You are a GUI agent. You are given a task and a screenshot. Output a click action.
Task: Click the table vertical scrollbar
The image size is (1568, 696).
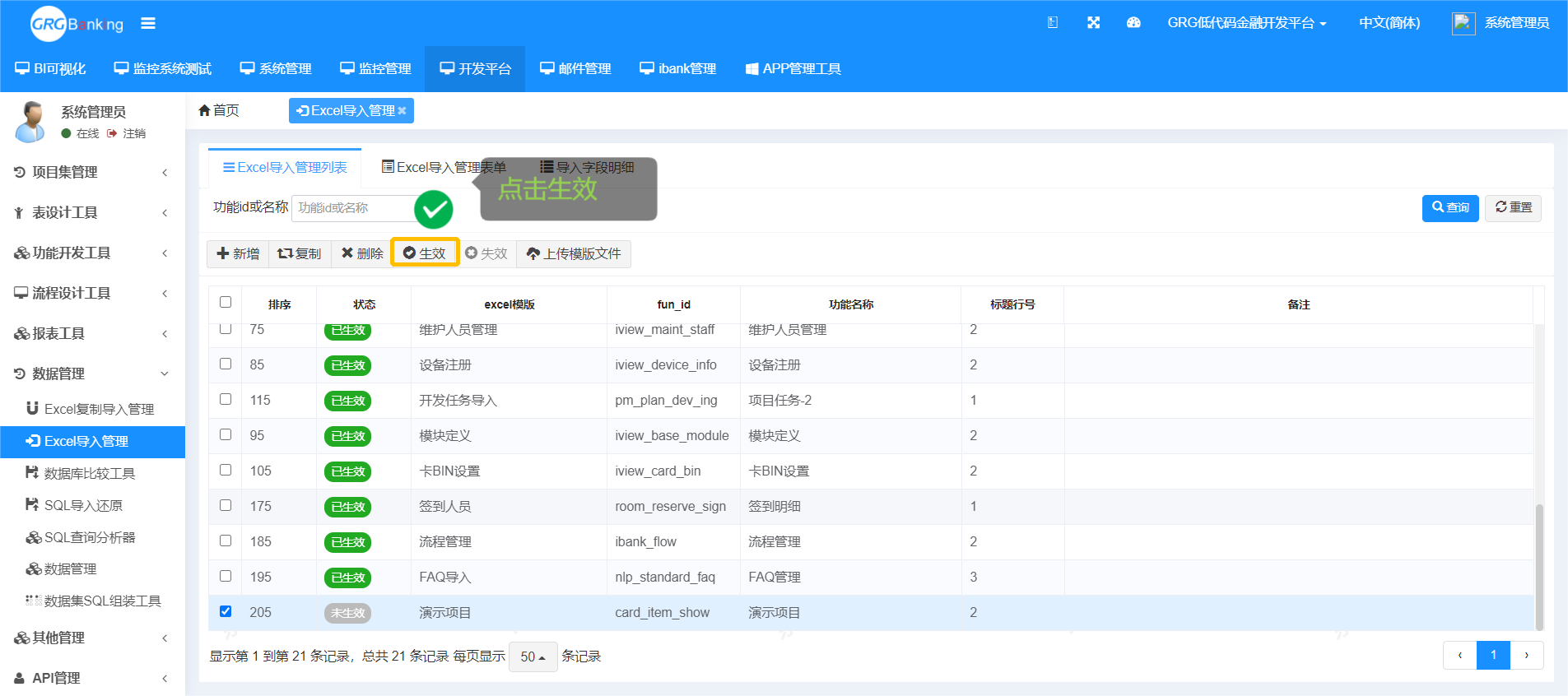[1539, 566]
